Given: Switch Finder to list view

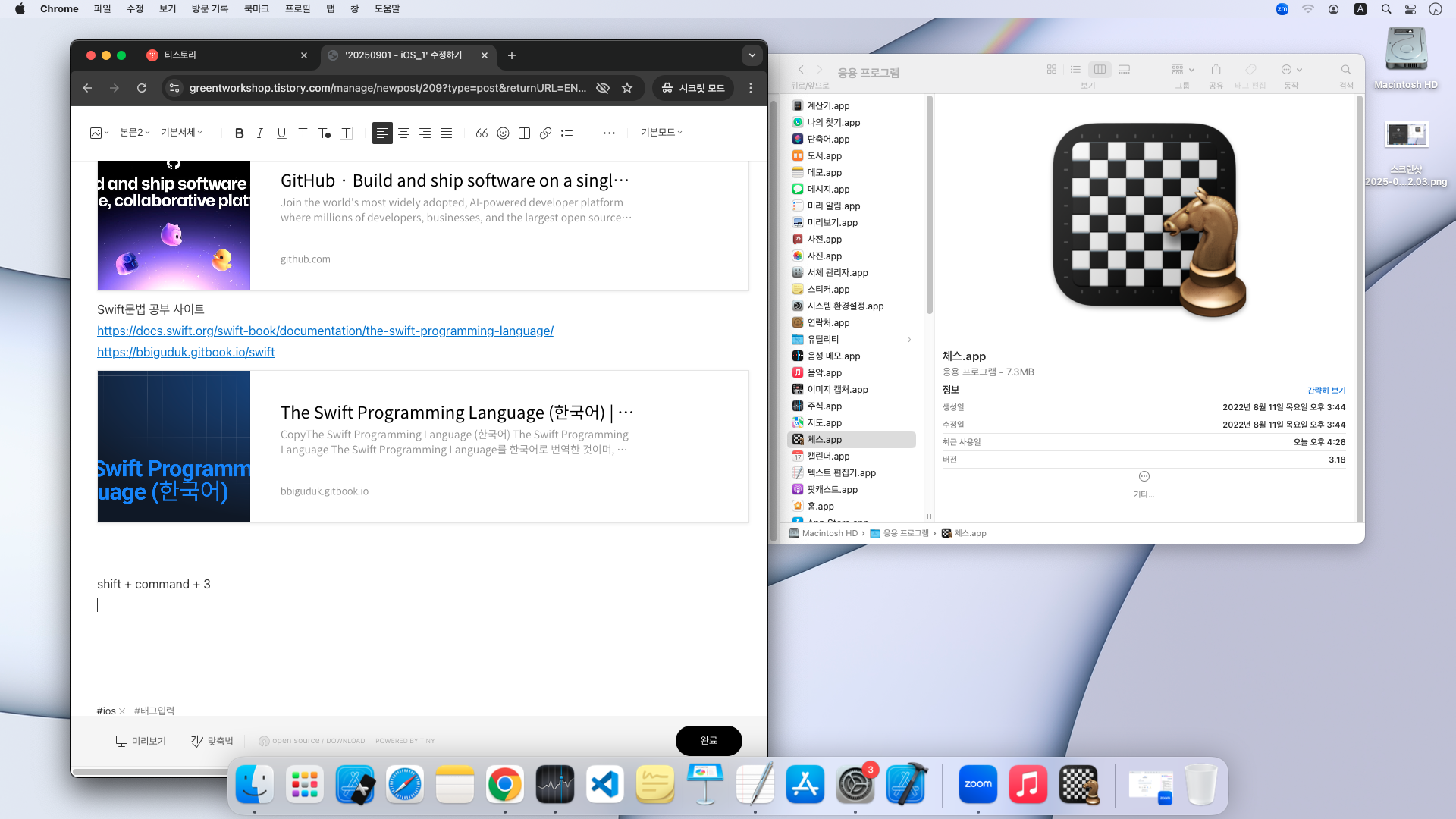Looking at the screenshot, I should click(x=1075, y=69).
